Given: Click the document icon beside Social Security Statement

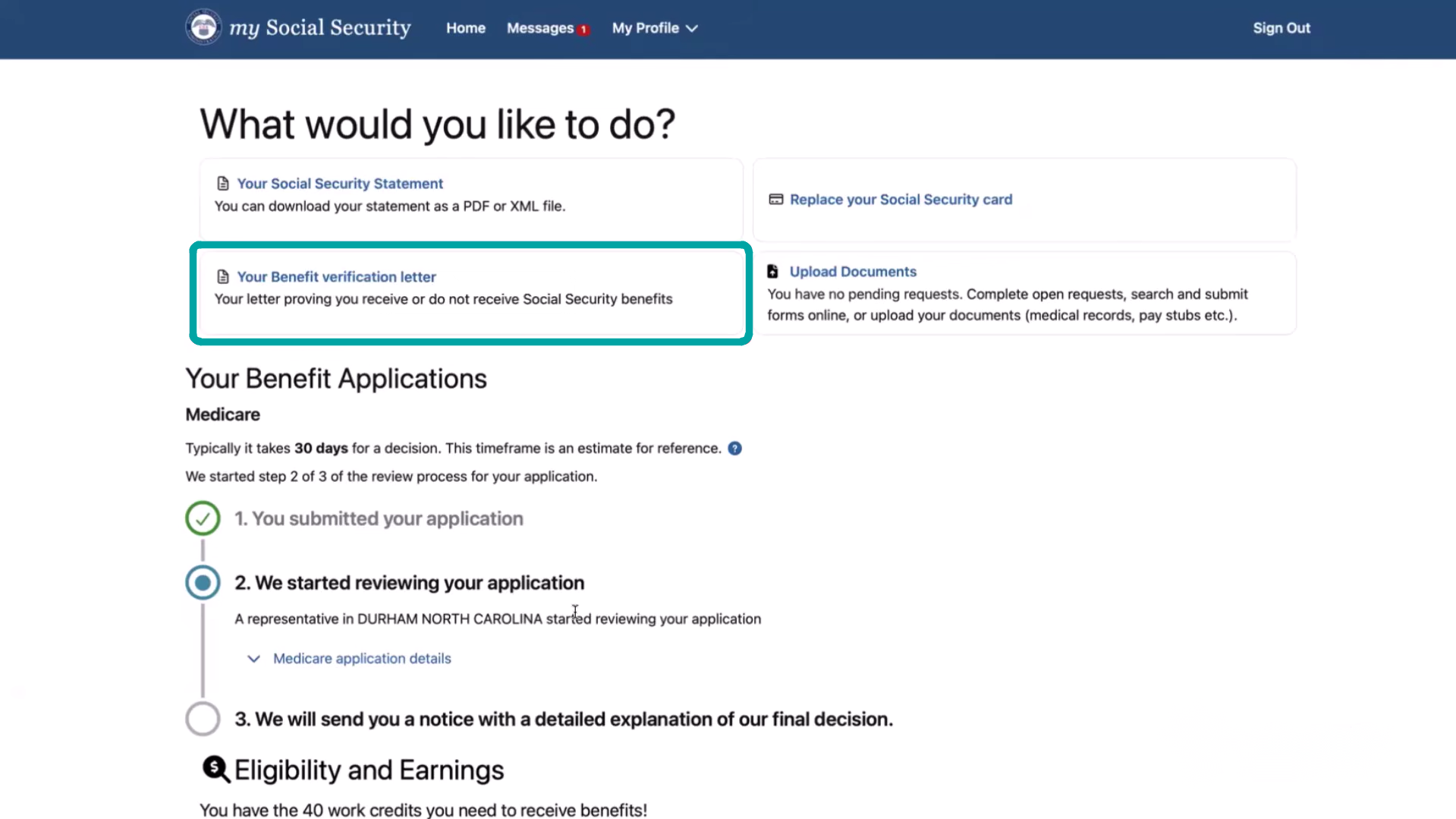Looking at the screenshot, I should pos(223,184).
